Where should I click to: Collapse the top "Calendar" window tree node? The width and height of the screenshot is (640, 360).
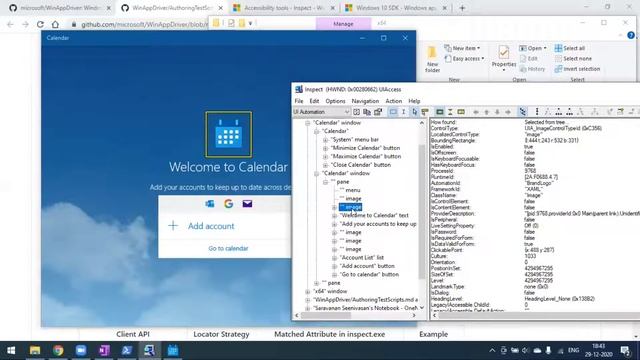click(308, 123)
